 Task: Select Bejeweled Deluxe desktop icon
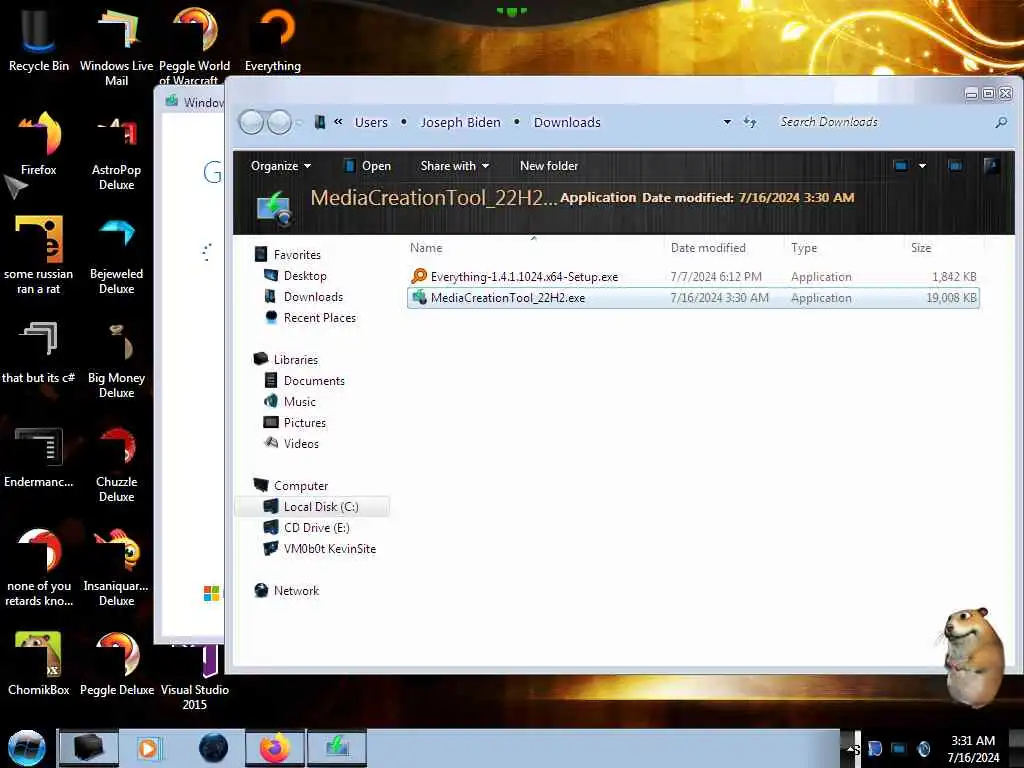coord(116,255)
